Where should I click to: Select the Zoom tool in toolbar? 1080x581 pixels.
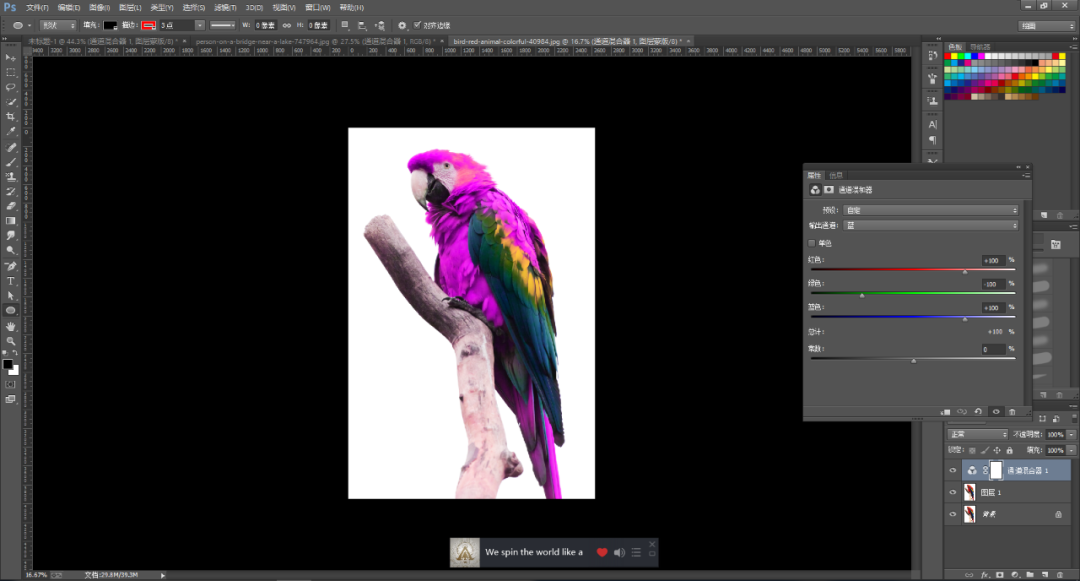pos(11,341)
